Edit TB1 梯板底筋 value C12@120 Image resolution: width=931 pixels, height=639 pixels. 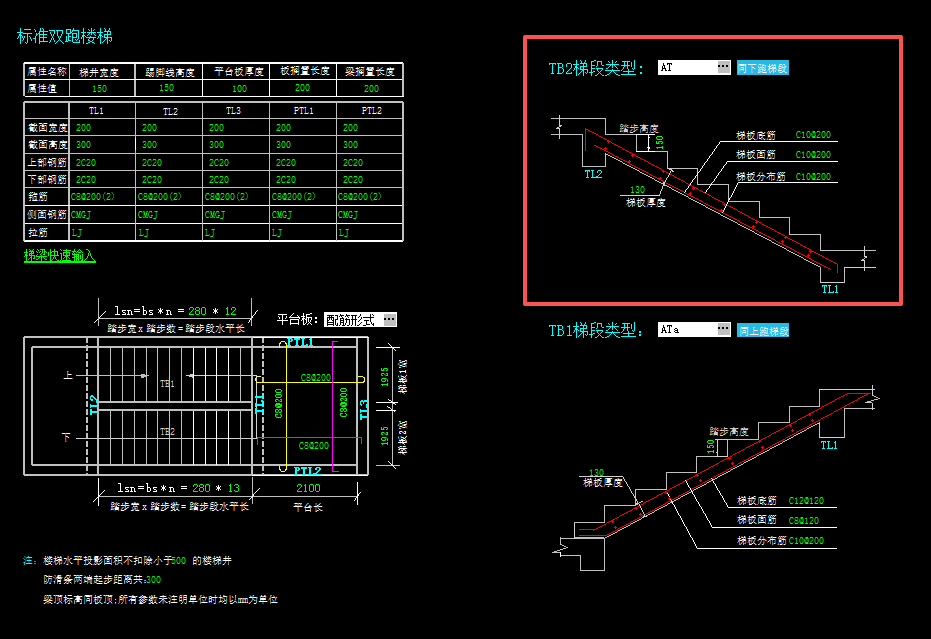[806, 501]
